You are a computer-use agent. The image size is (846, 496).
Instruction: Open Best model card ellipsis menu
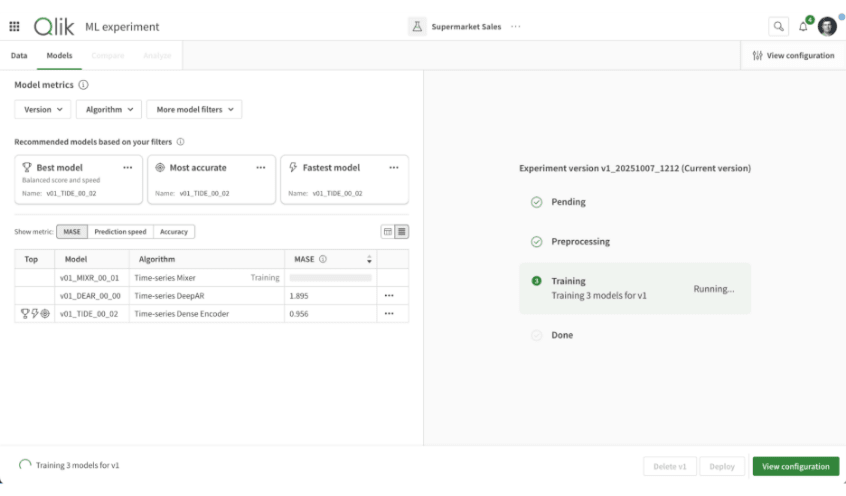click(x=127, y=168)
